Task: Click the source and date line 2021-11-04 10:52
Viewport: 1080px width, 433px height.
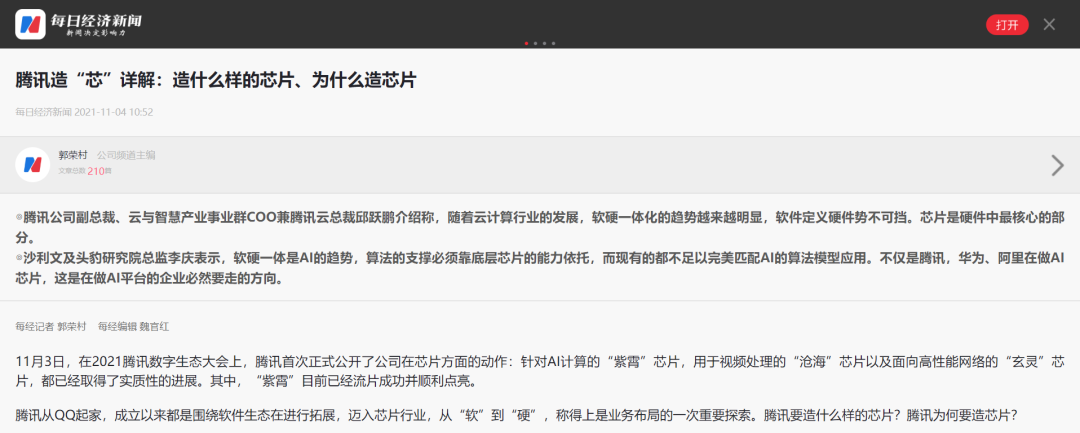Action: [x=84, y=112]
